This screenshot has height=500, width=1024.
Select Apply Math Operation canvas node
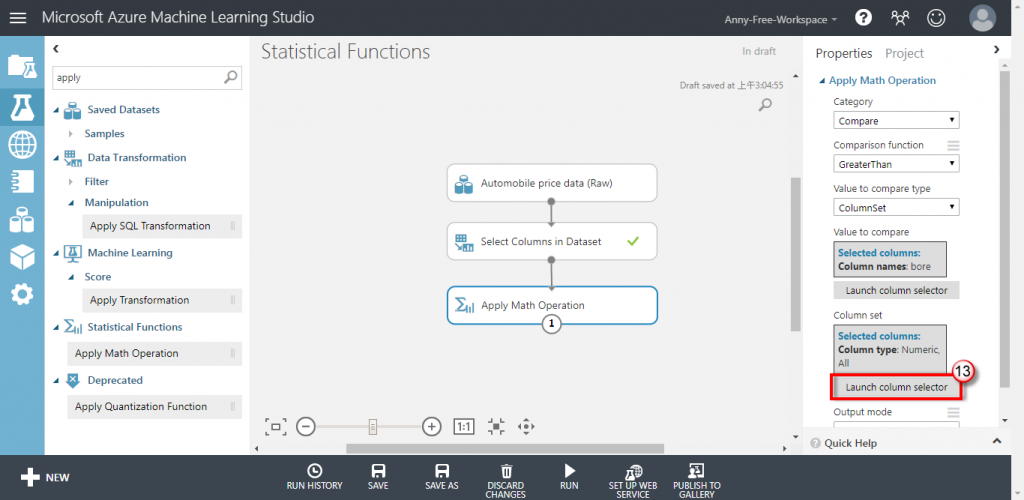pyautogui.click(x=552, y=305)
